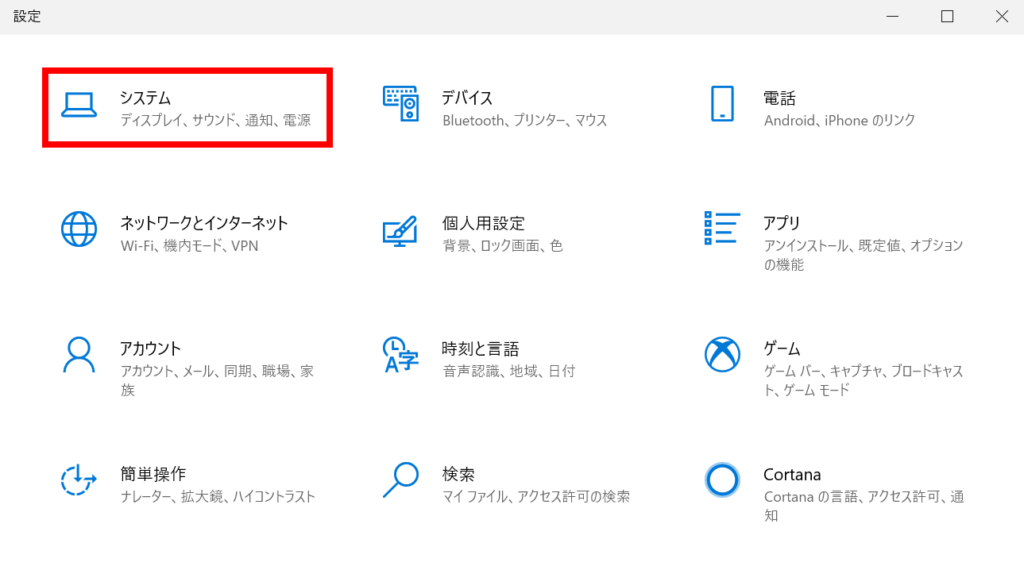The width and height of the screenshot is (1024, 570).
Task: Open the アプリ list icon
Action: (722, 228)
